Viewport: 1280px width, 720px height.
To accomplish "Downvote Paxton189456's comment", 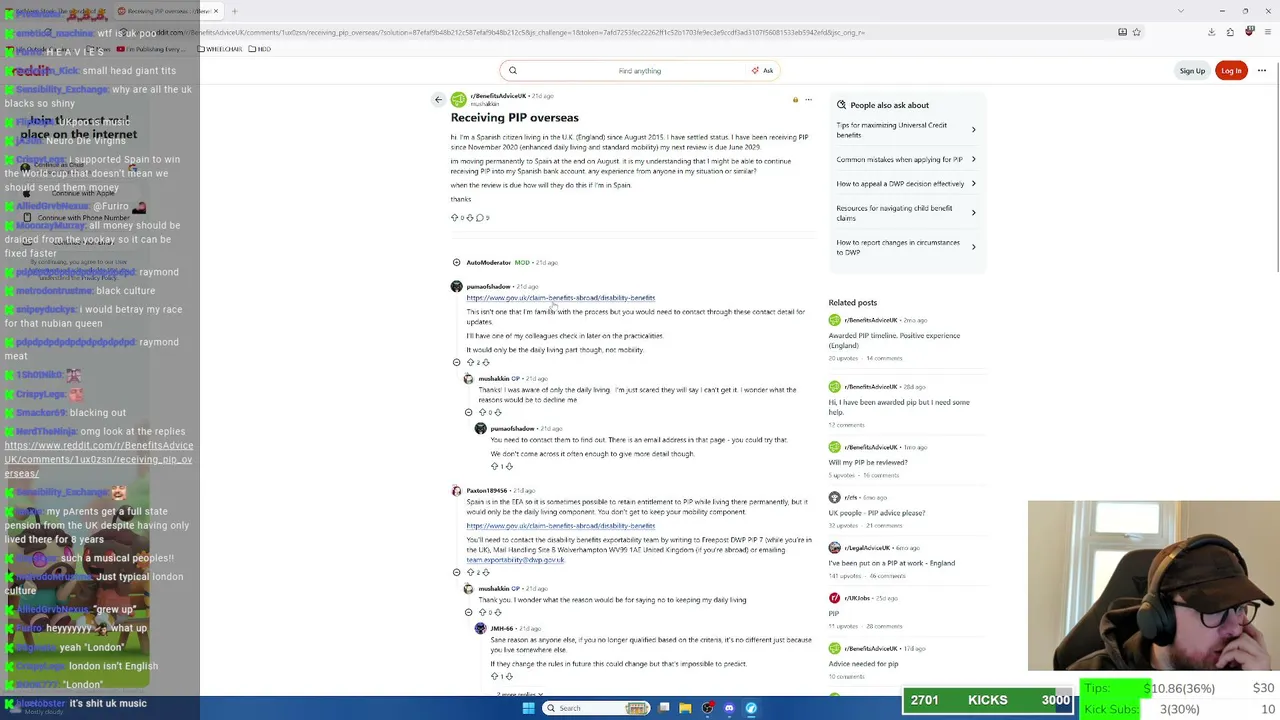I will [486, 572].
